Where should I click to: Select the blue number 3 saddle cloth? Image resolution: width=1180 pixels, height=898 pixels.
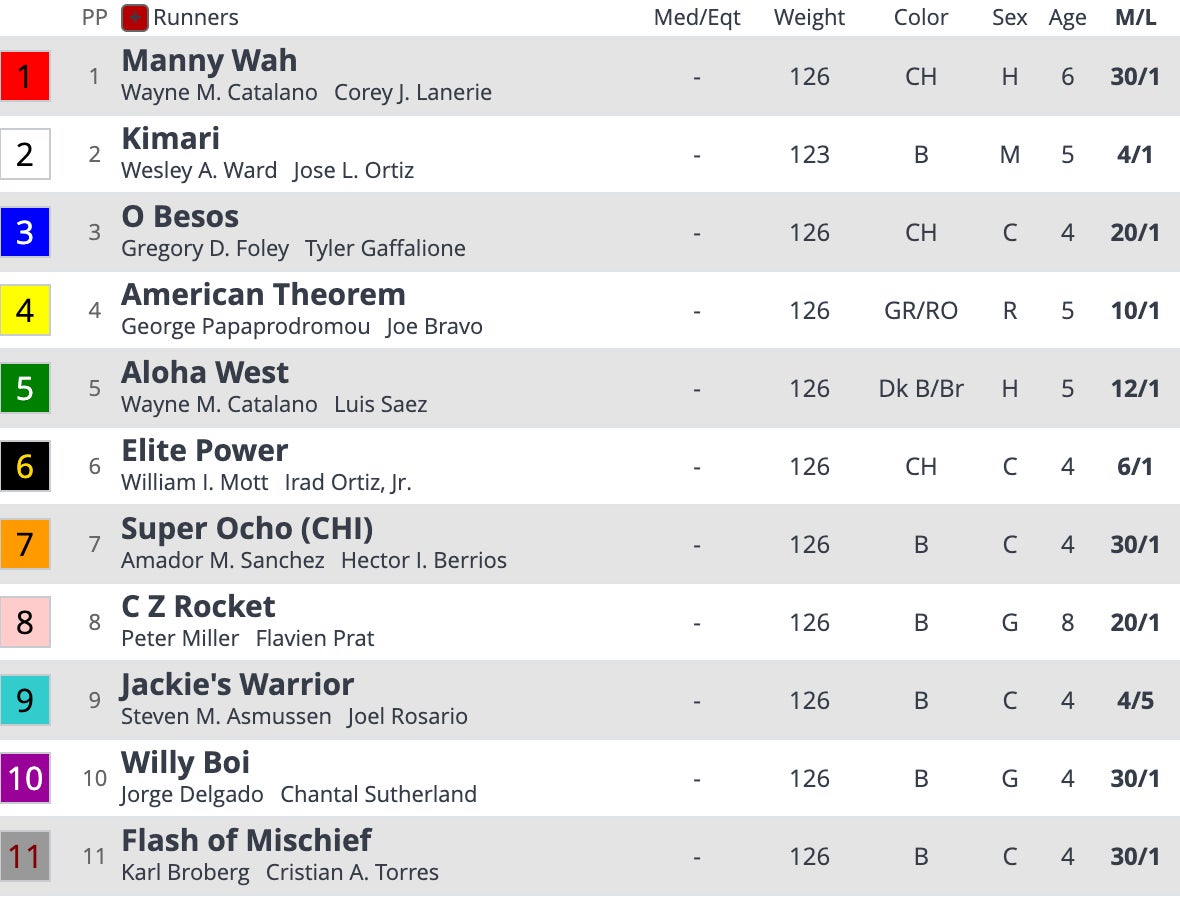[25, 232]
